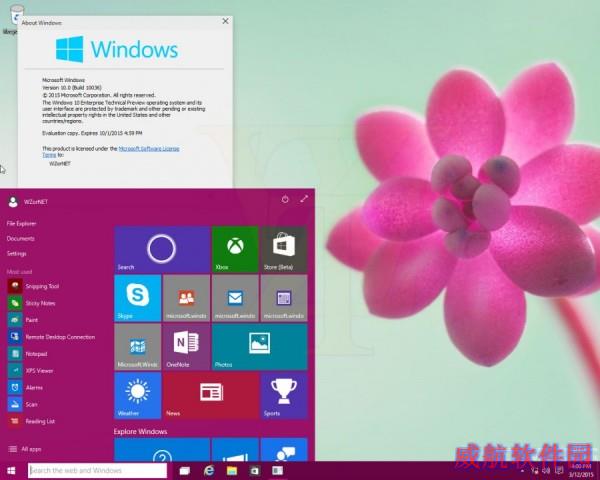Open the Recycle Bin desktop icon

(x=15, y=18)
